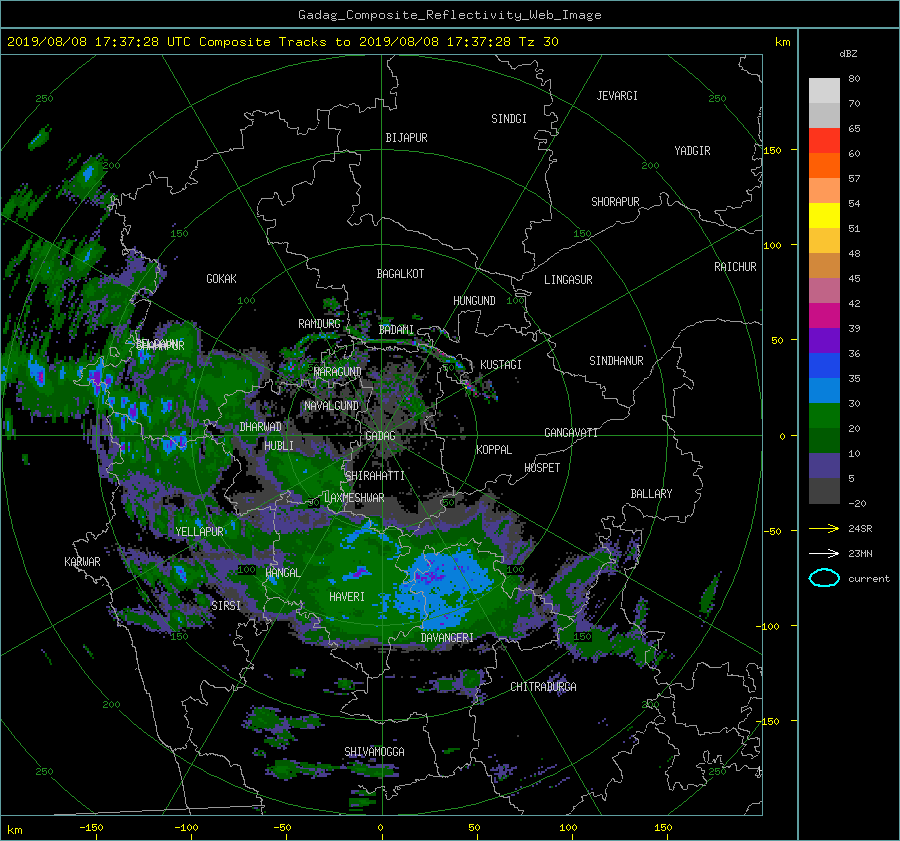The width and height of the screenshot is (900, 841).
Task: Click the CHITRADURGA city label
Action: pos(544,687)
